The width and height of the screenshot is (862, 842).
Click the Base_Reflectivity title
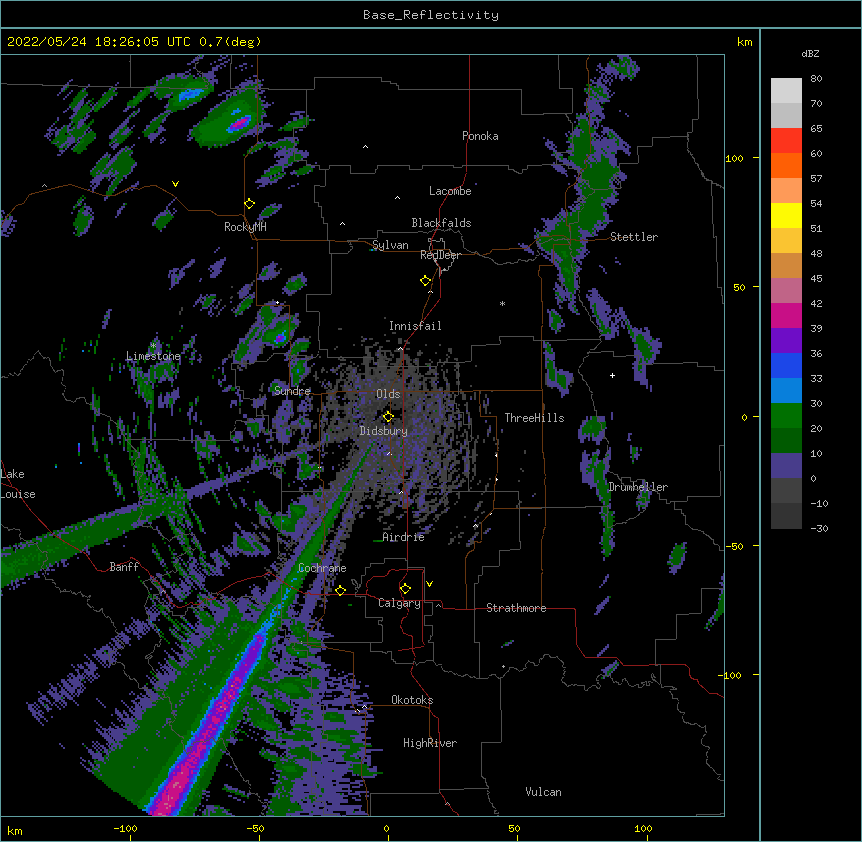(431, 15)
